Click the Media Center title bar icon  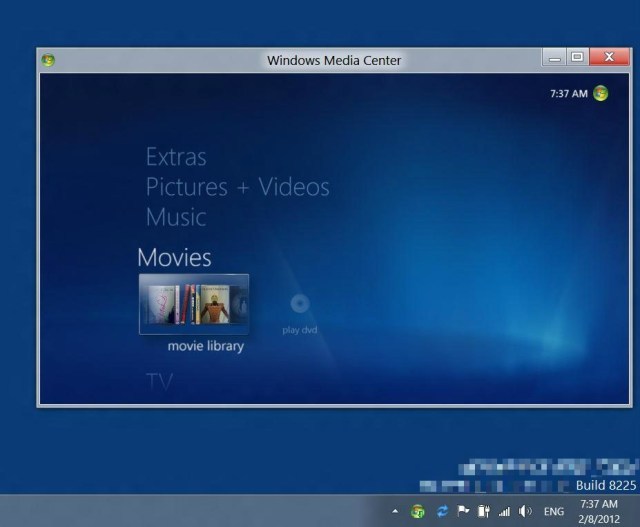[x=48, y=60]
